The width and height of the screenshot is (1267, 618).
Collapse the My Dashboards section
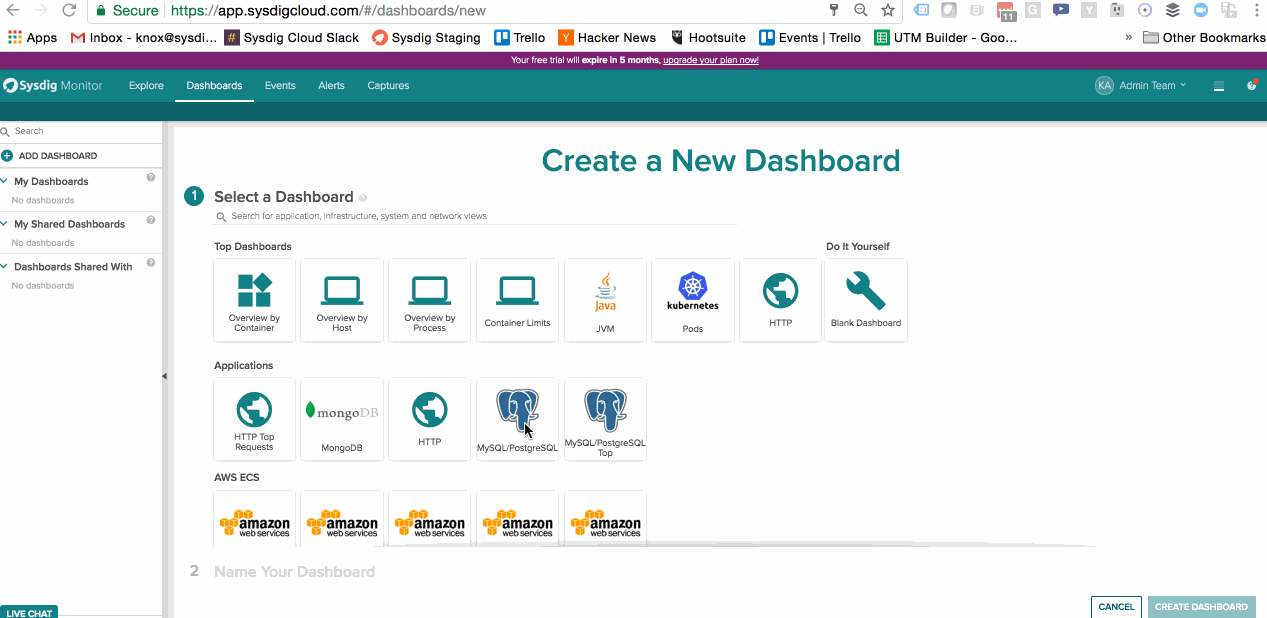(x=4, y=181)
